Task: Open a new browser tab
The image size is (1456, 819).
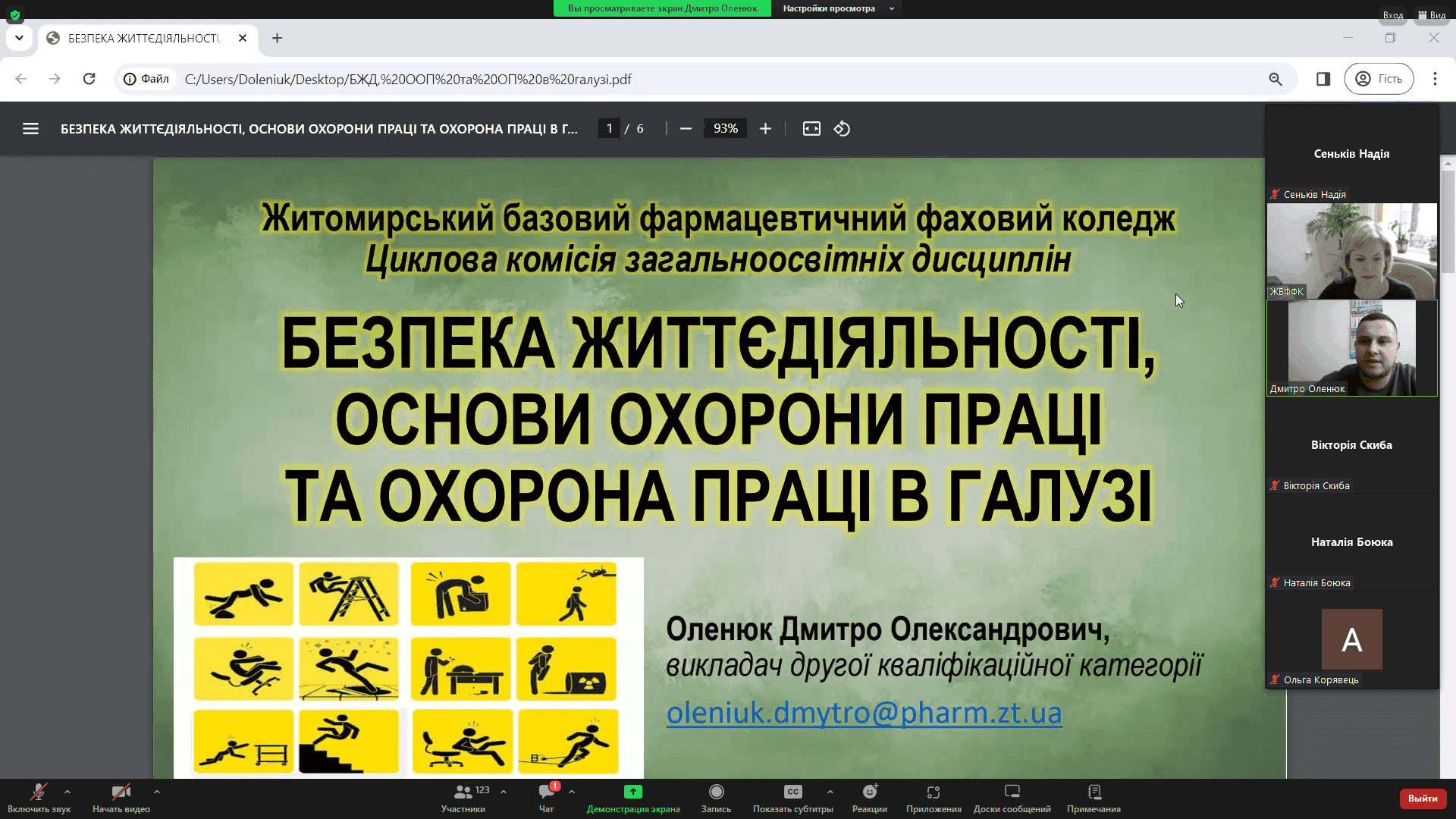Action: click(x=278, y=38)
